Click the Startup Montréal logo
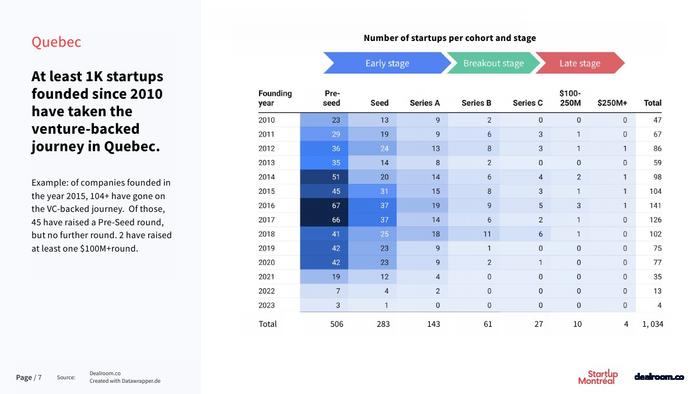700x394 pixels. click(x=598, y=377)
